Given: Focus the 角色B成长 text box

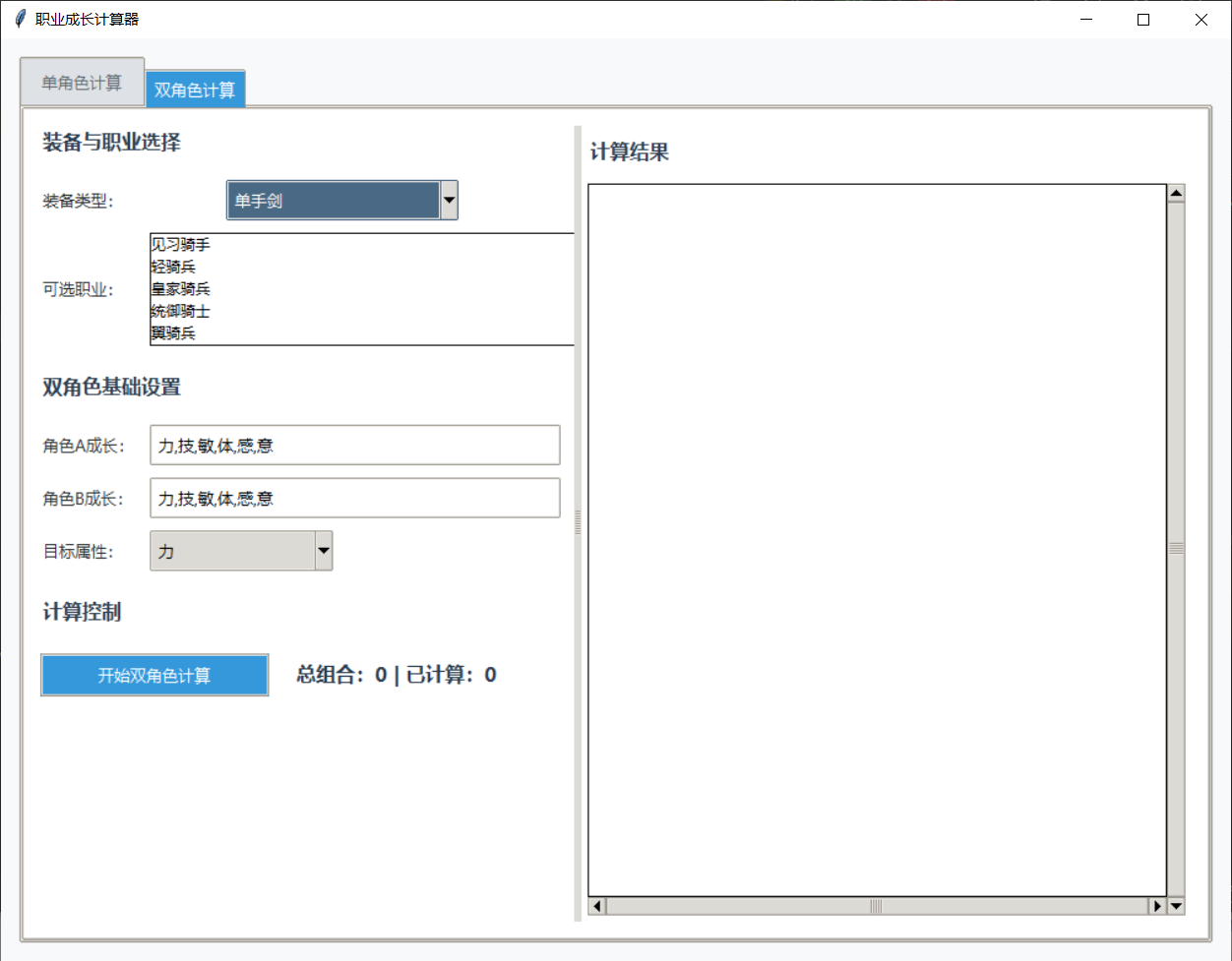Looking at the screenshot, I should 354,499.
